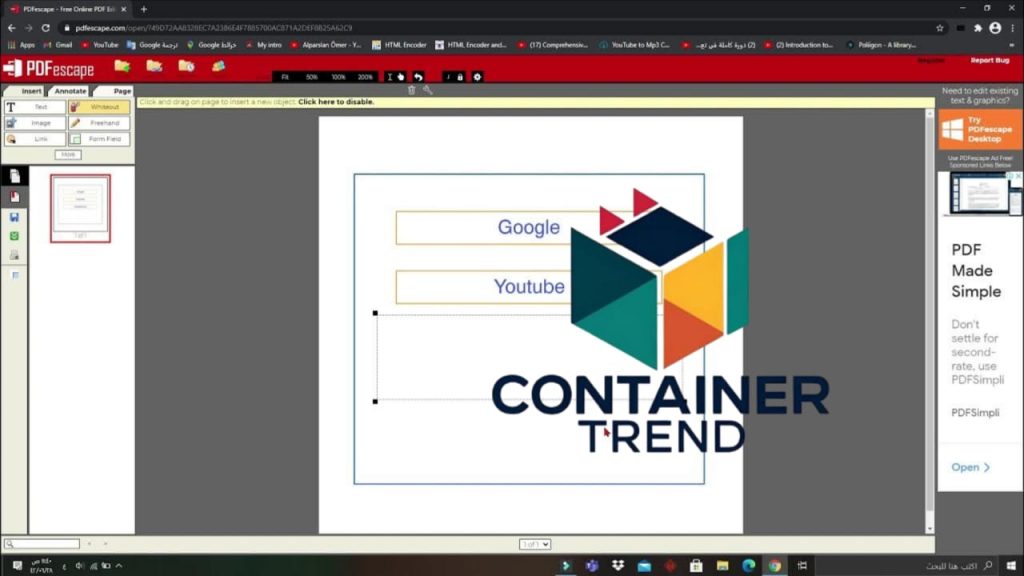Open Microsoft Edge from the taskbar
Viewport: 1024px width, 576px height.
(x=748, y=566)
